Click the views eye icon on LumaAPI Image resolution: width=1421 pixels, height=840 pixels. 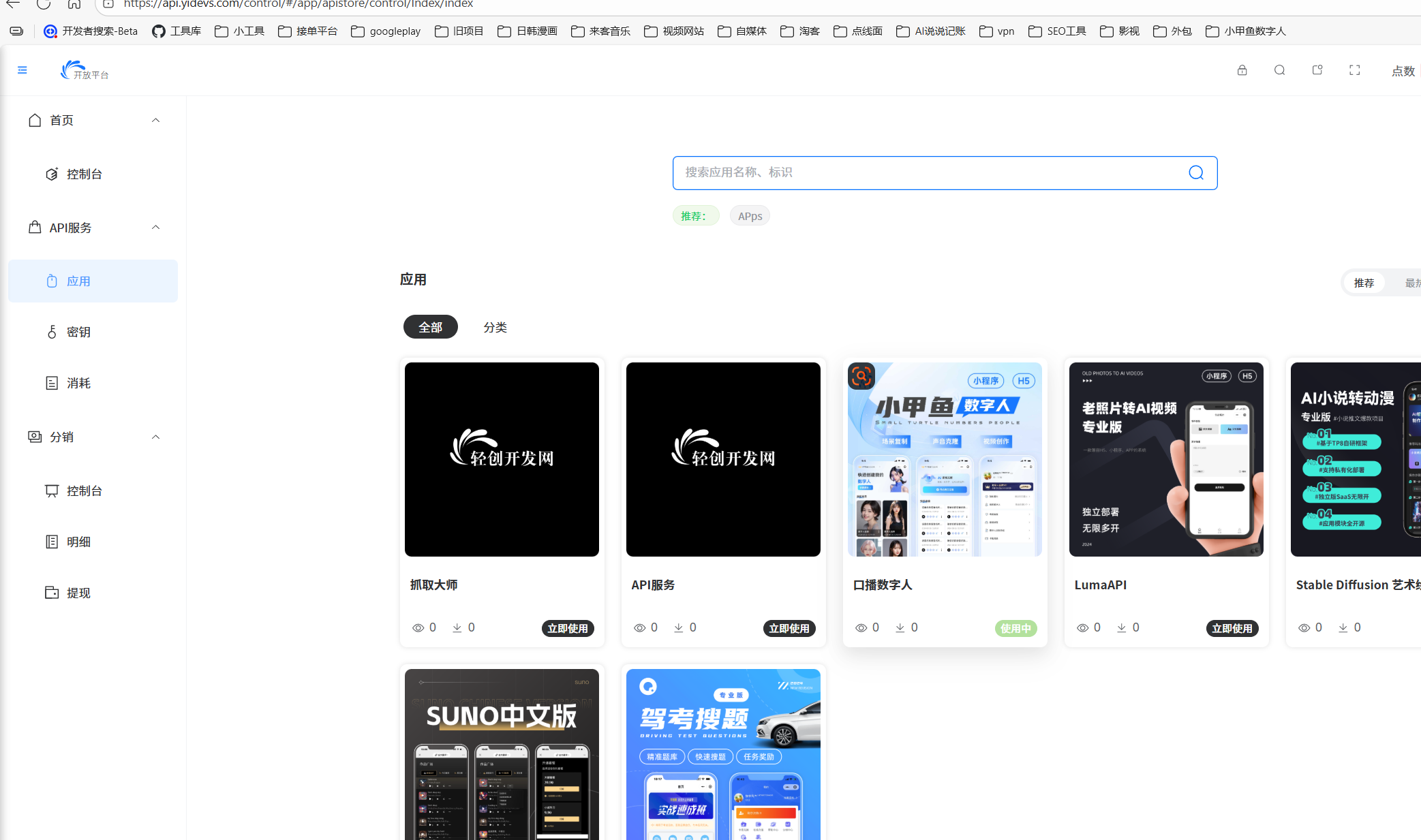(x=1082, y=628)
